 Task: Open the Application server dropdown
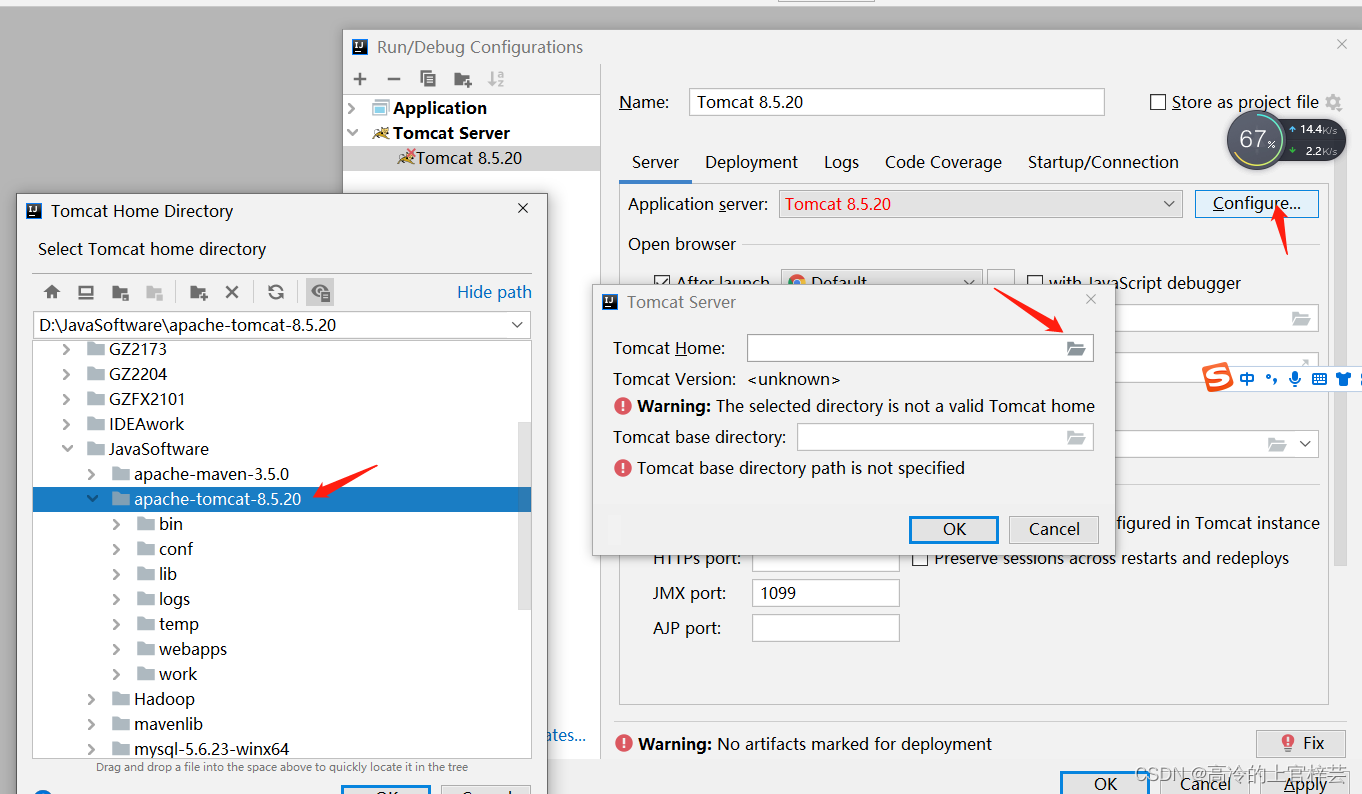coord(1169,204)
